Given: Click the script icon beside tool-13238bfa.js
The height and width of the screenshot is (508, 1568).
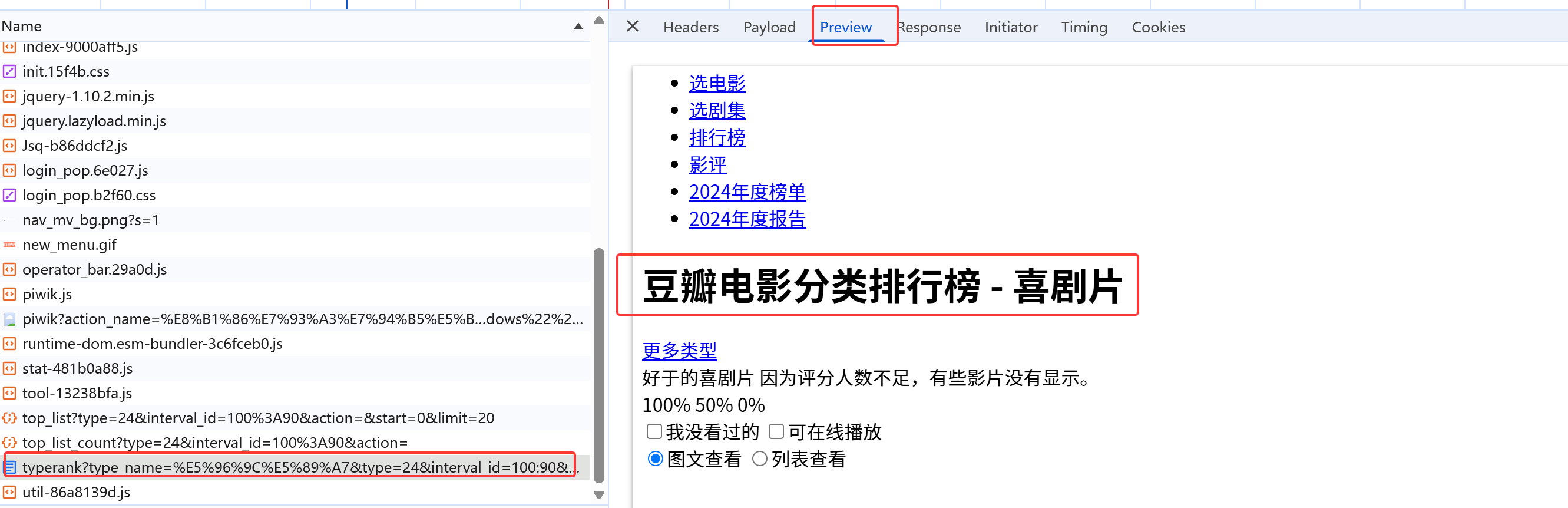Looking at the screenshot, I should [9, 393].
